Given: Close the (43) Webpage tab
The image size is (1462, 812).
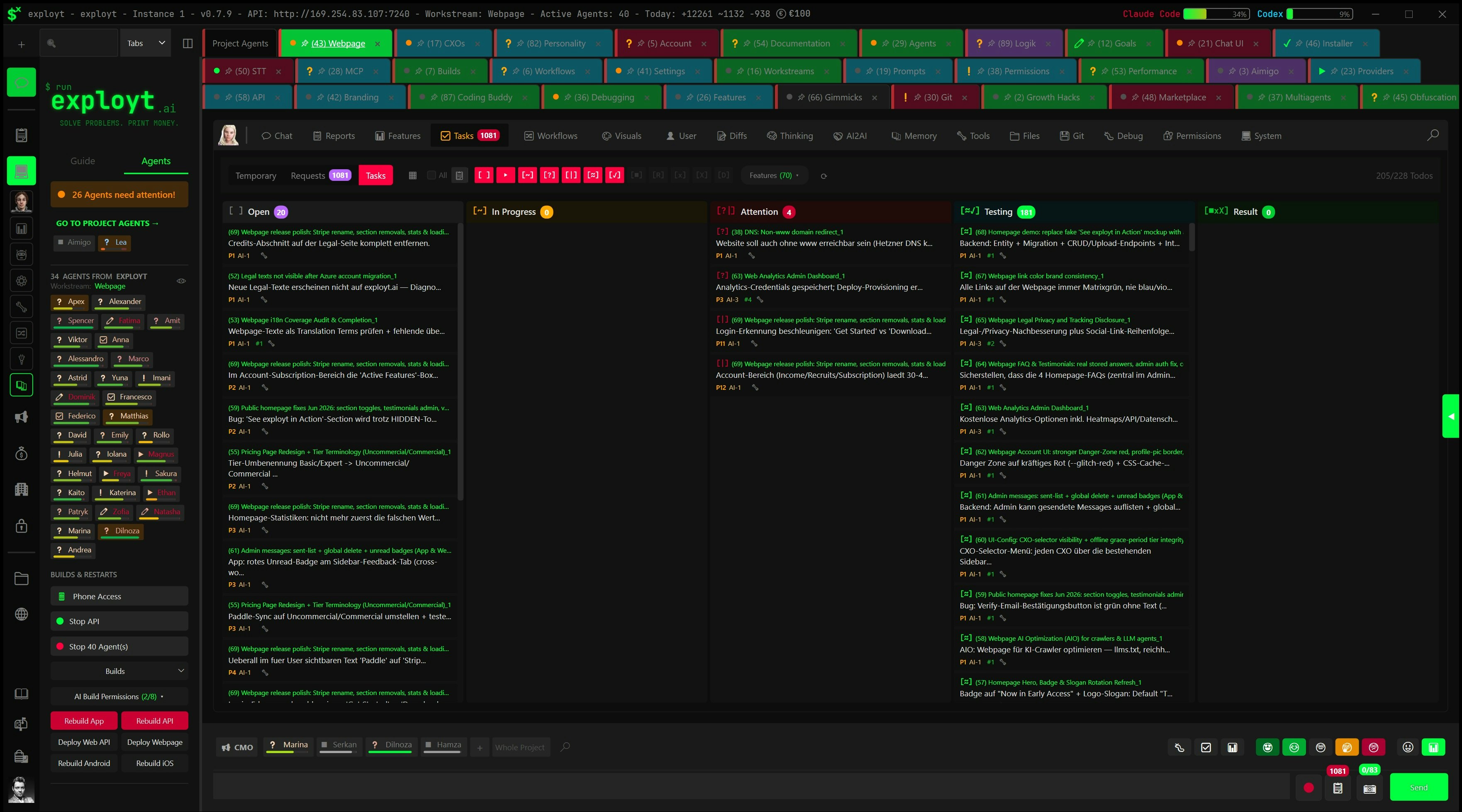Looking at the screenshot, I should point(378,44).
